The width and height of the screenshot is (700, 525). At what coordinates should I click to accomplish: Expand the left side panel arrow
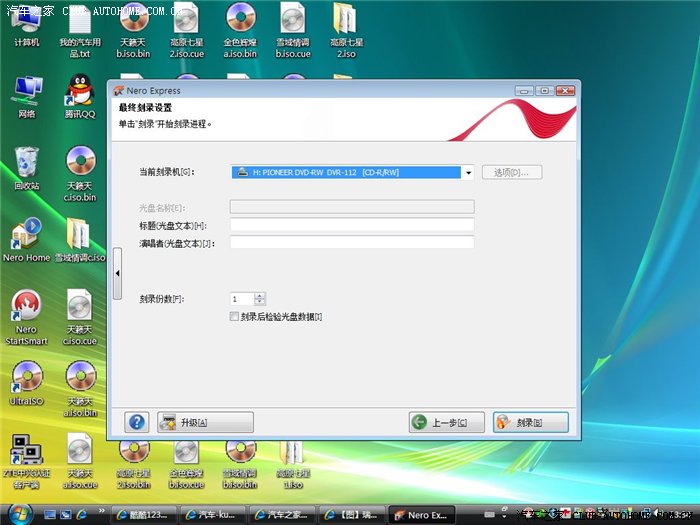pyautogui.click(x=117, y=273)
